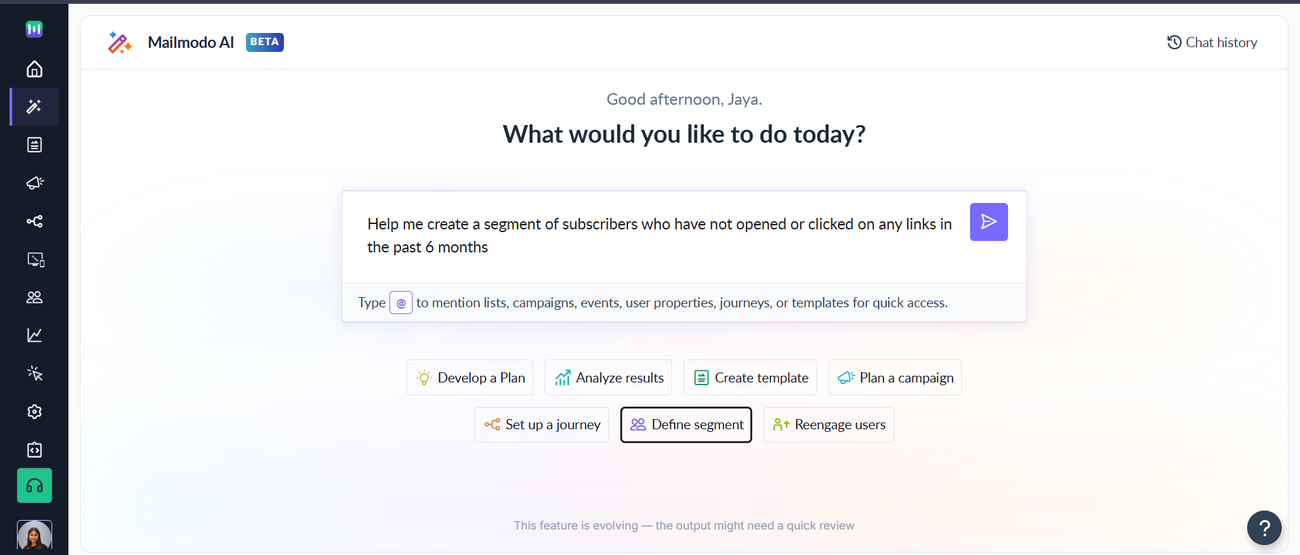Viewport: 1300px width, 555px height.
Task: Click the Reengage users suggestion
Action: 828,425
